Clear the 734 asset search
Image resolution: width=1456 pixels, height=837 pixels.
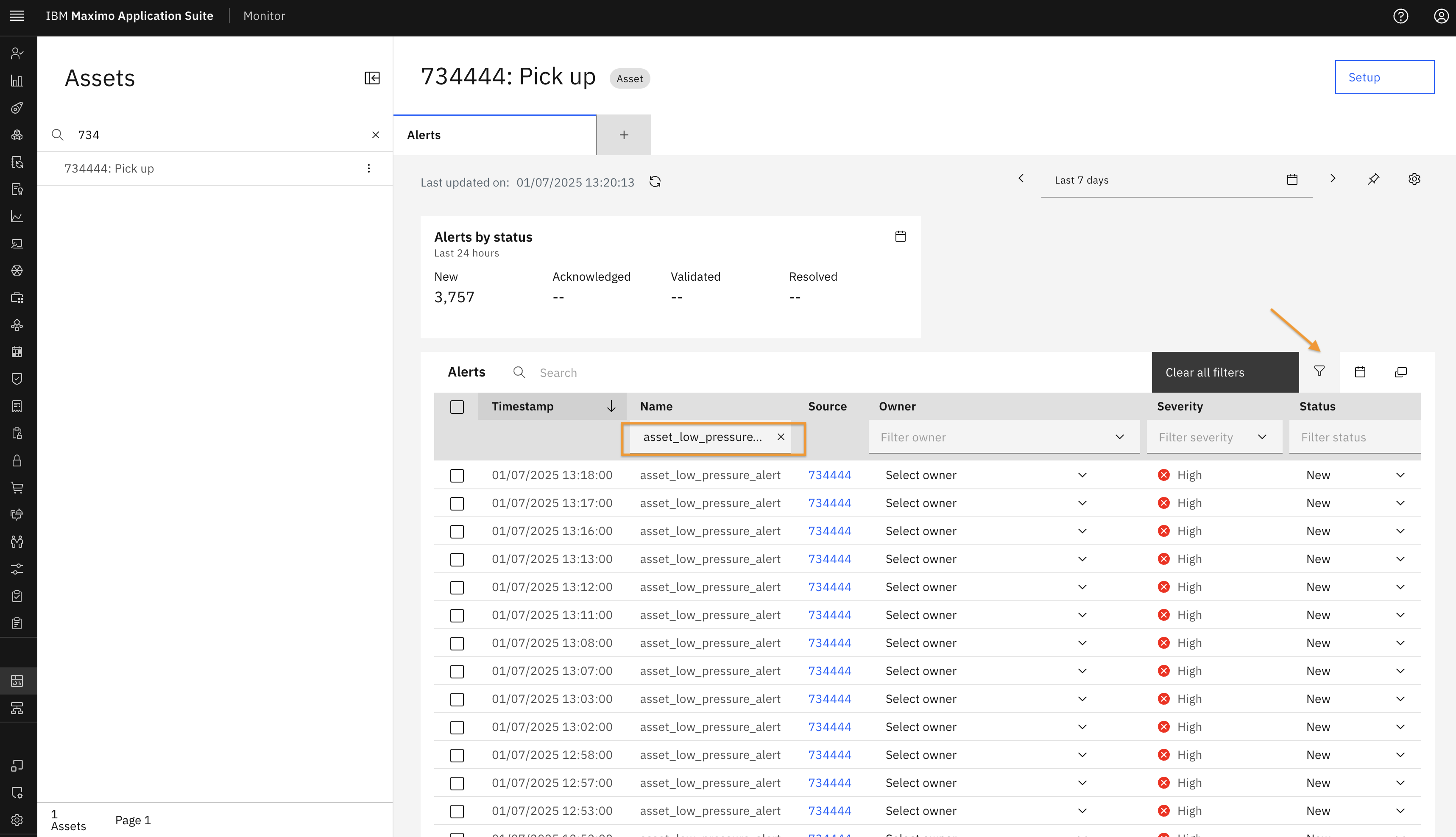click(375, 134)
